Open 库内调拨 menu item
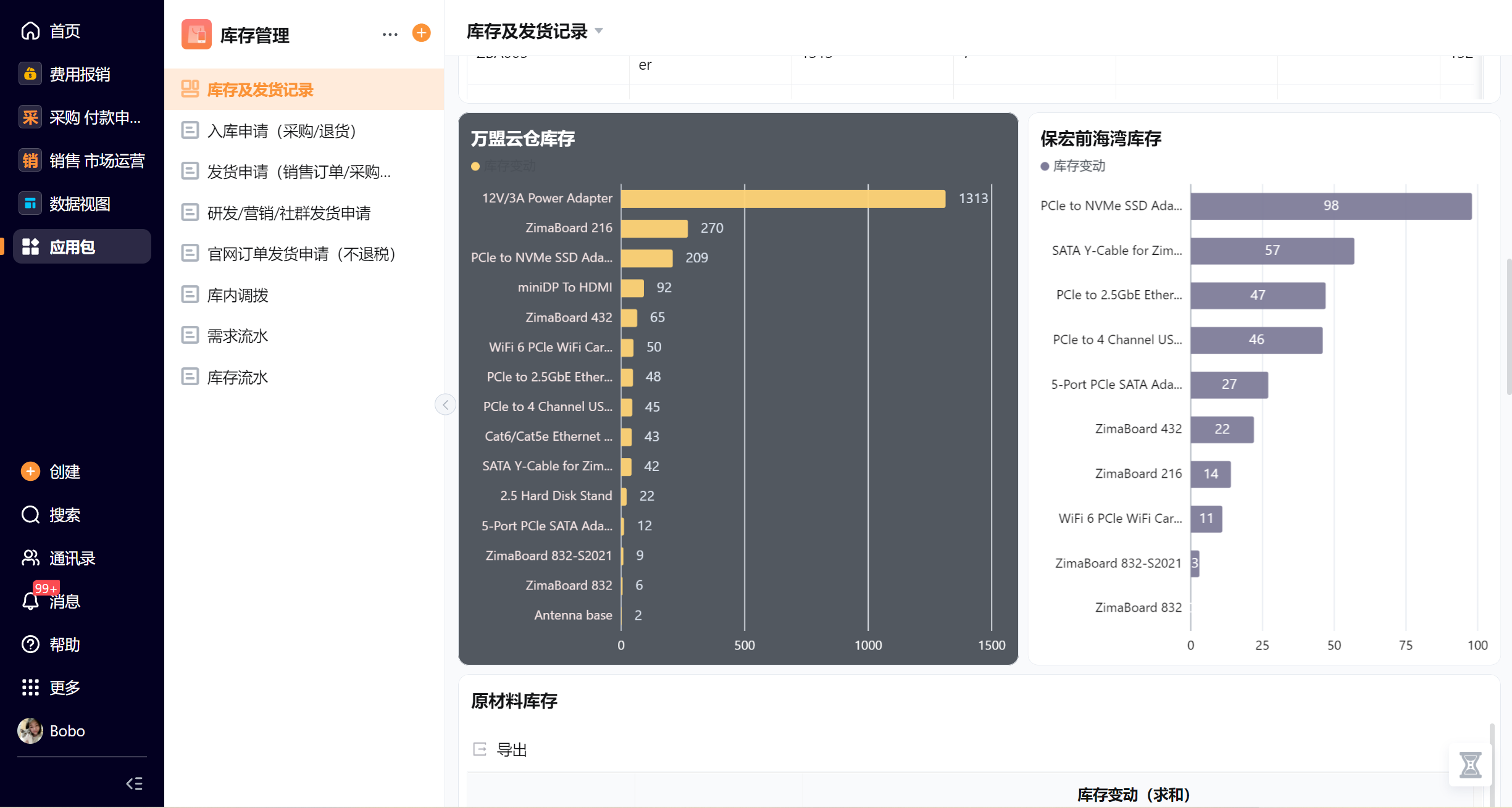1512x808 pixels. 304,295
